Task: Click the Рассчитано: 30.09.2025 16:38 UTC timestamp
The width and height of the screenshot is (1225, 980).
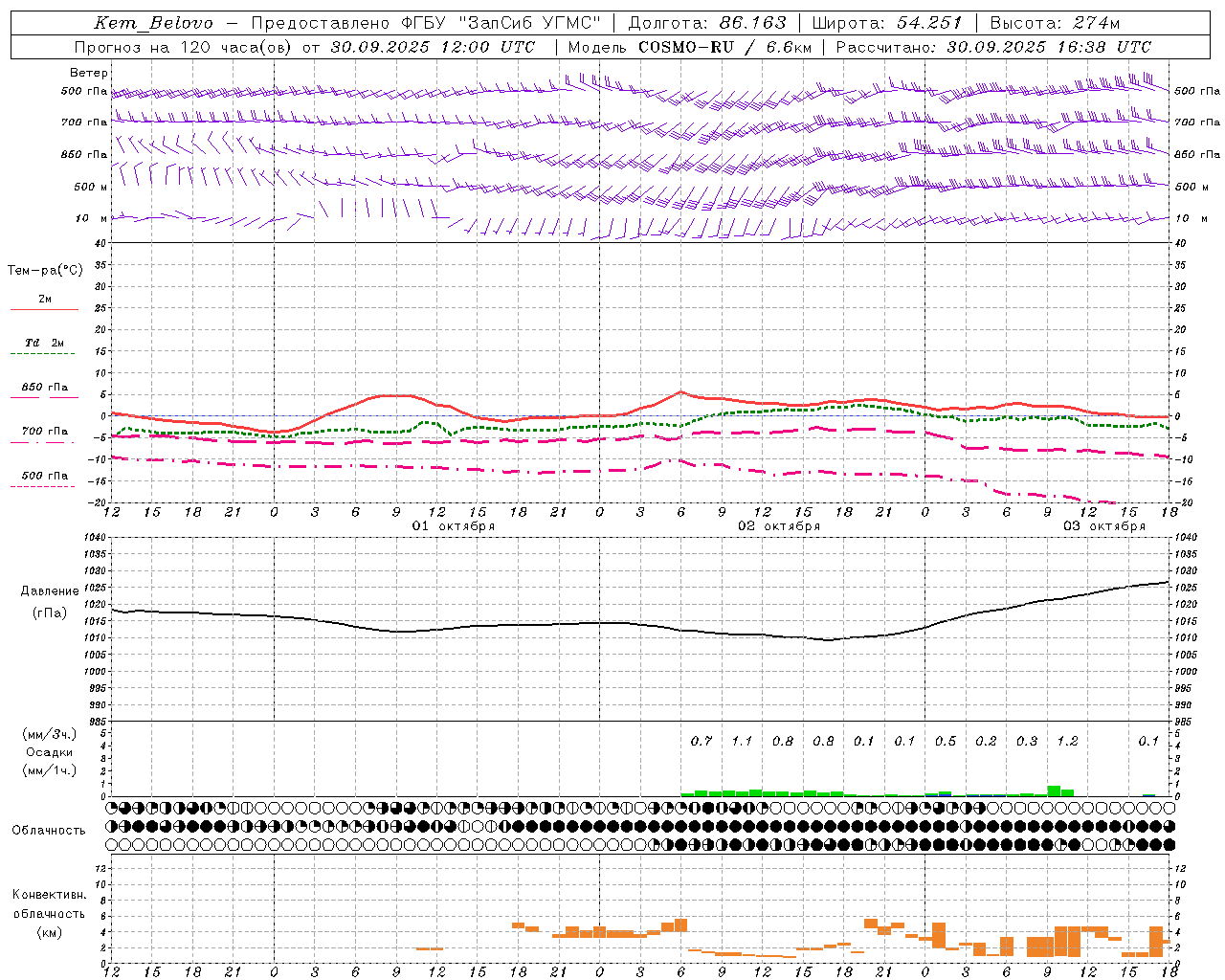Action: [x=994, y=47]
